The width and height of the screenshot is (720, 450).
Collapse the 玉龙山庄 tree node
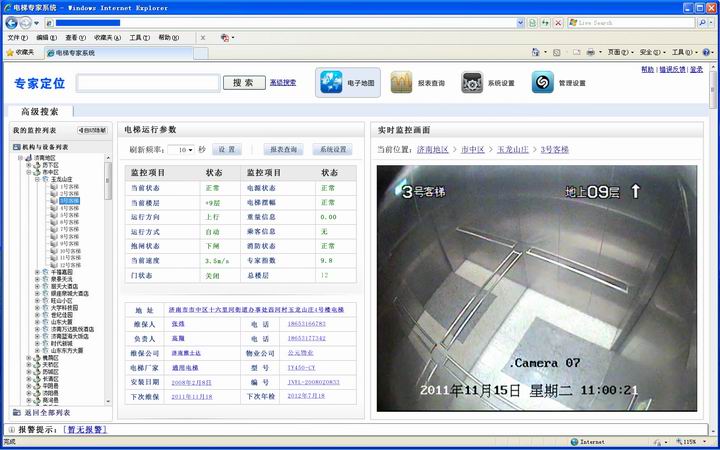(x=36, y=179)
